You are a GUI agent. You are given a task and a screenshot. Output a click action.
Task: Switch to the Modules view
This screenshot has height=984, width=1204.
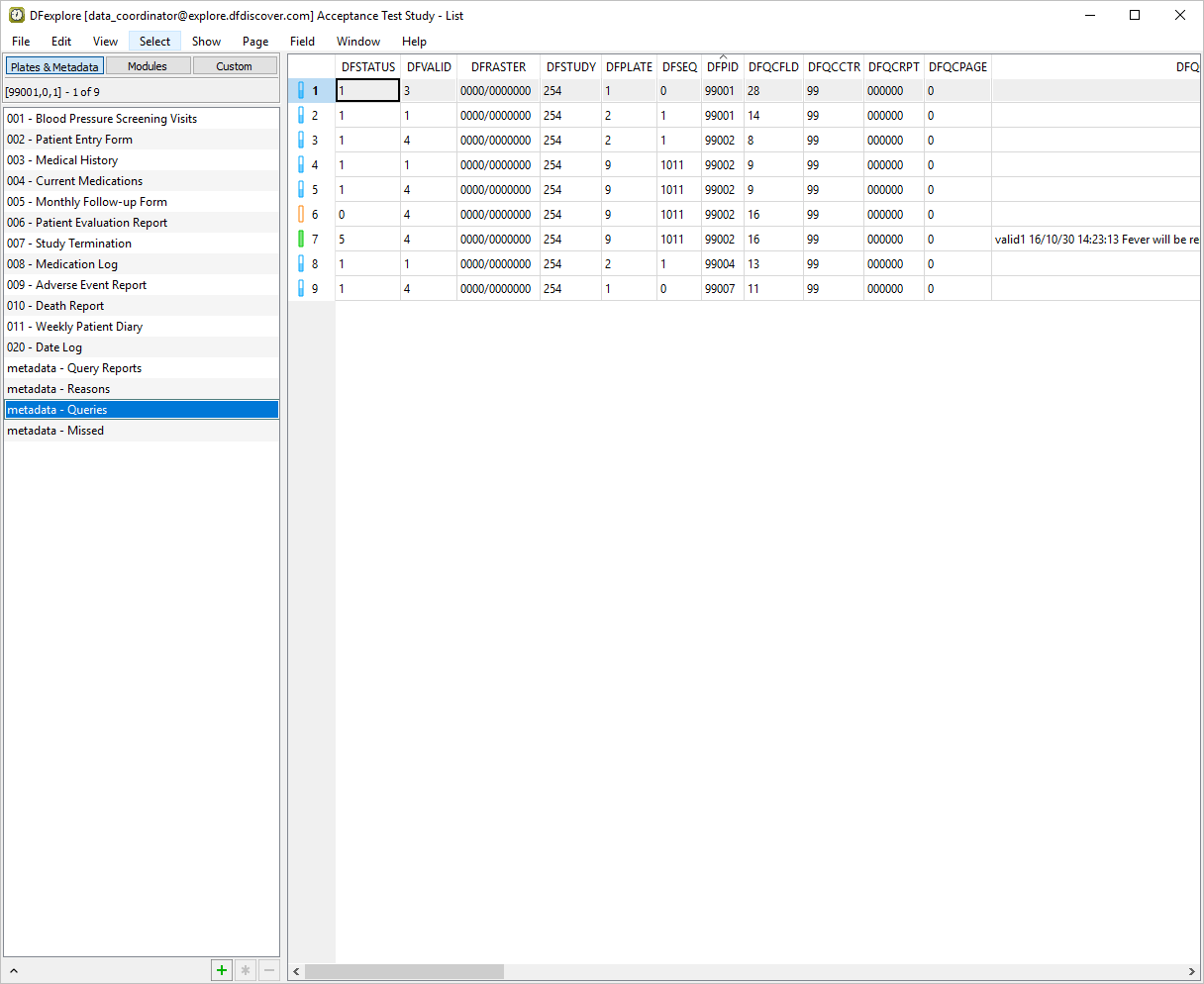pos(148,66)
